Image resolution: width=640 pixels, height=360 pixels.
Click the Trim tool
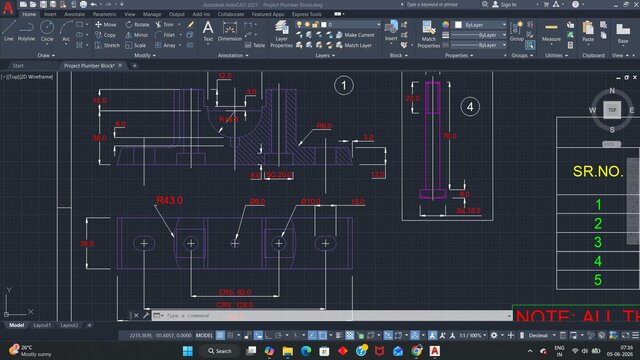point(164,24)
